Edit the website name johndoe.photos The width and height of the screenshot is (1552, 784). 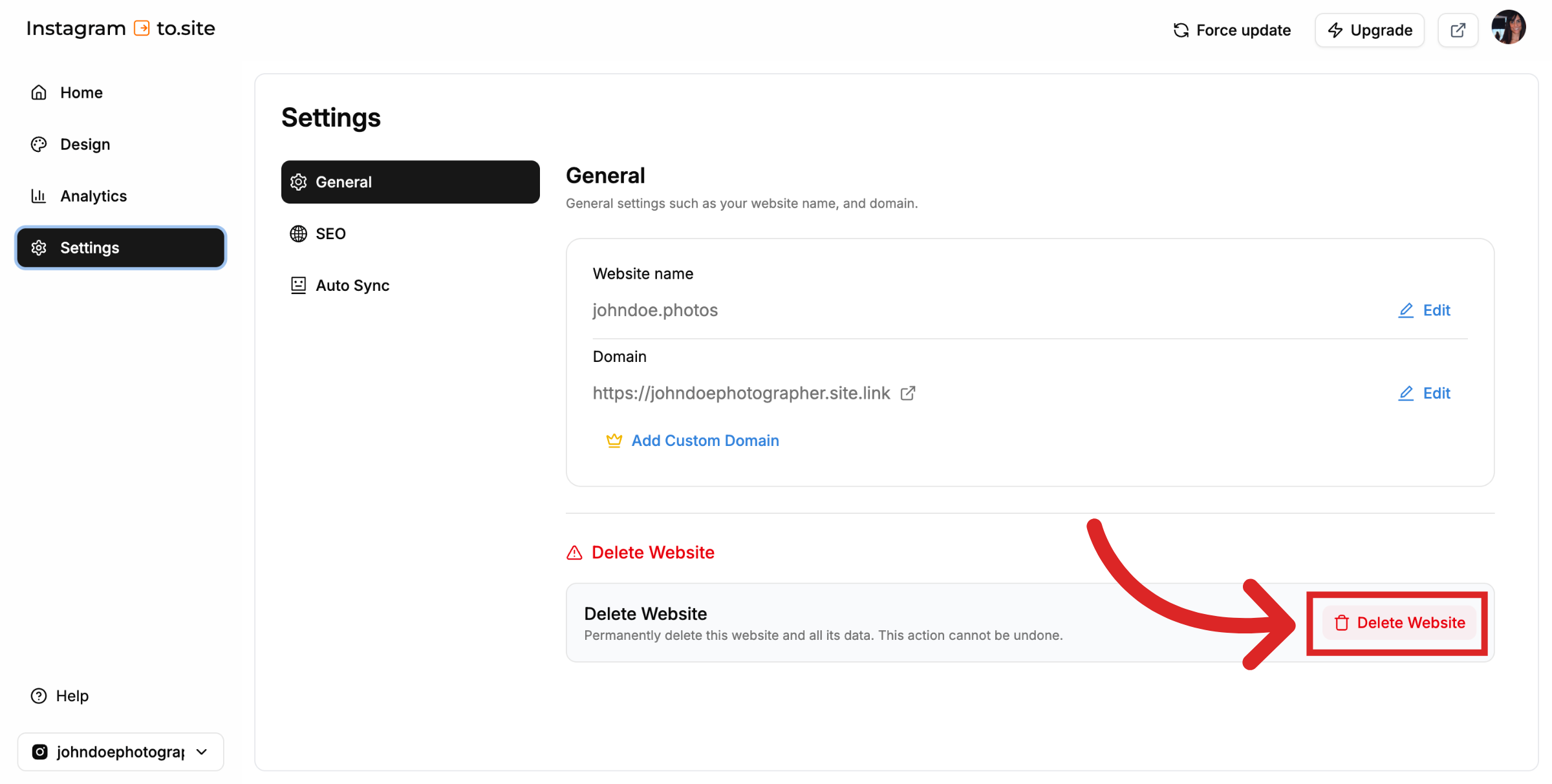[1424, 310]
